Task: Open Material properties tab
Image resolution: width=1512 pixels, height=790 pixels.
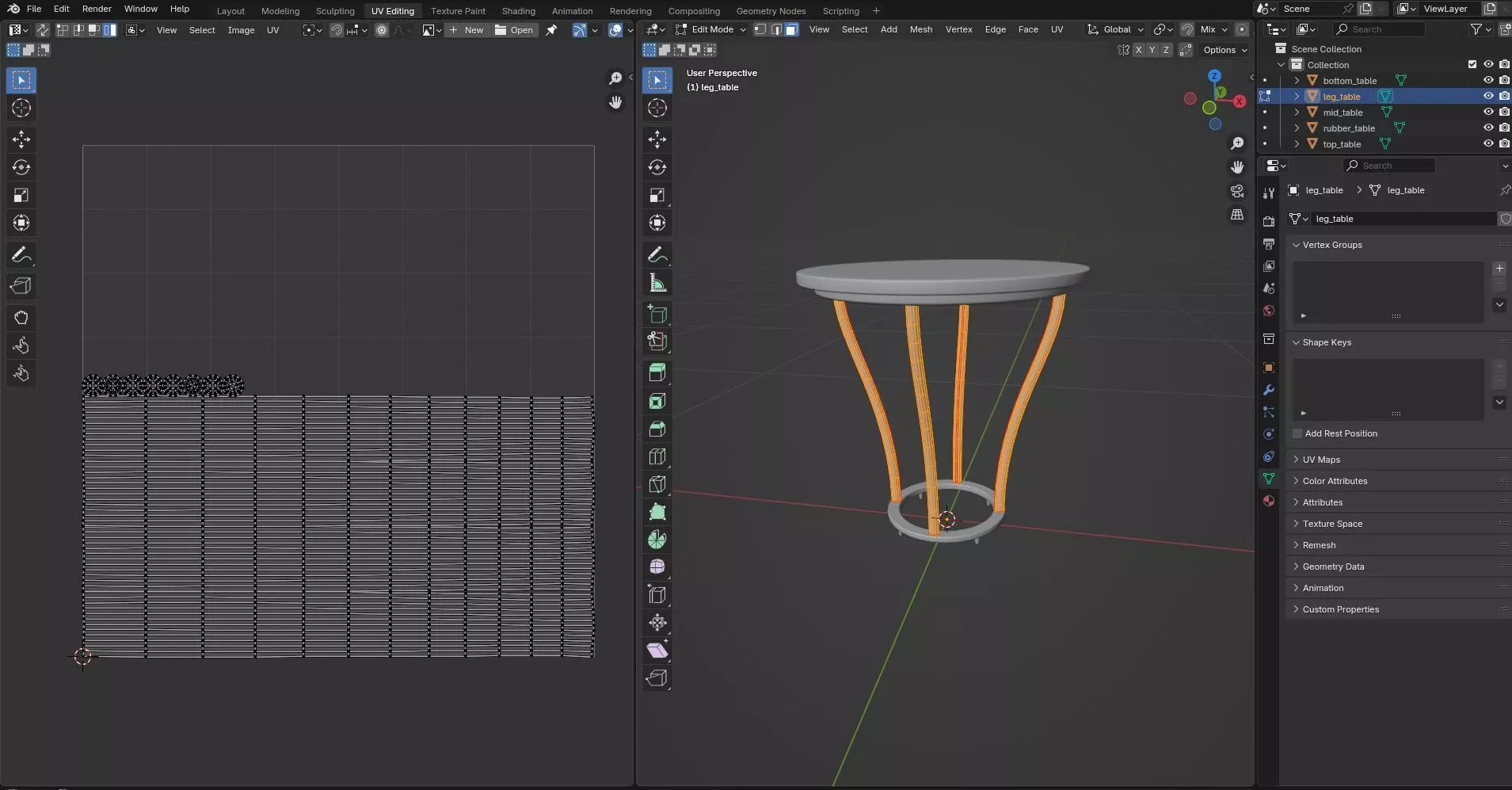Action: coord(1269,501)
